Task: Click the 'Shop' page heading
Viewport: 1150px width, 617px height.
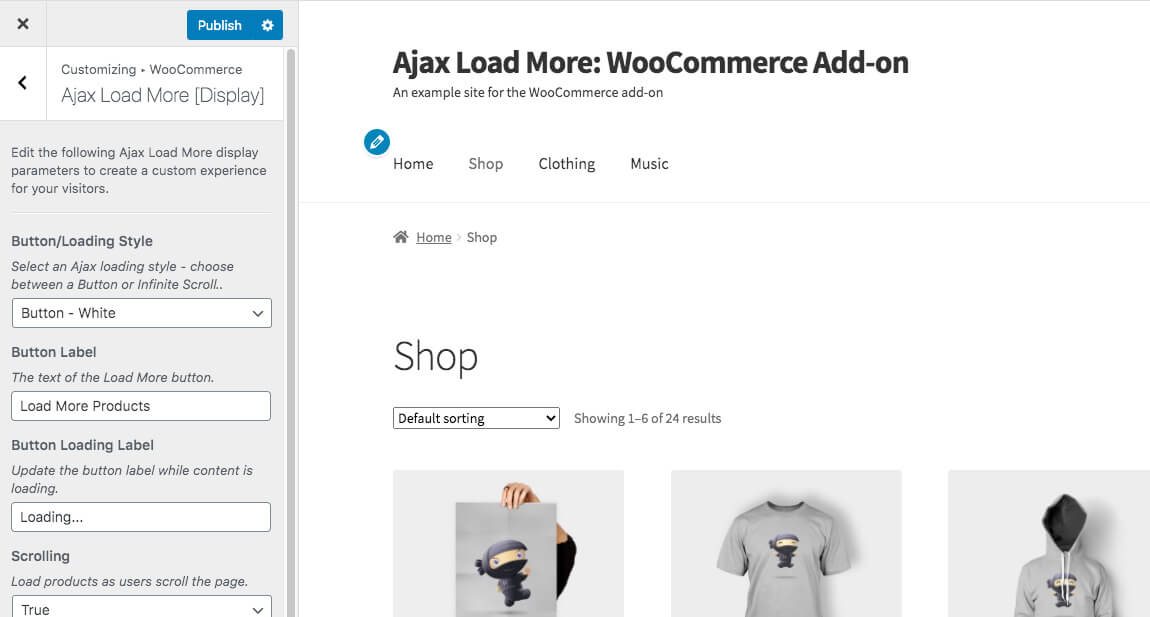Action: (436, 357)
